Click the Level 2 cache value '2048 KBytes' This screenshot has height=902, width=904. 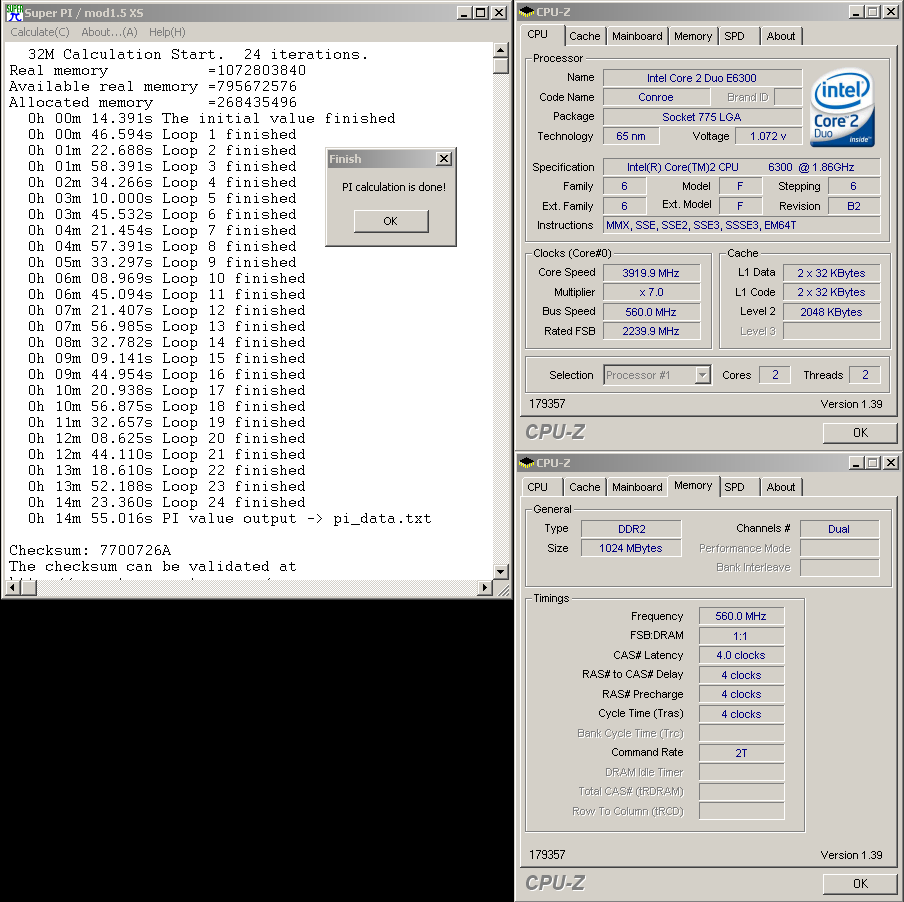coord(831,312)
